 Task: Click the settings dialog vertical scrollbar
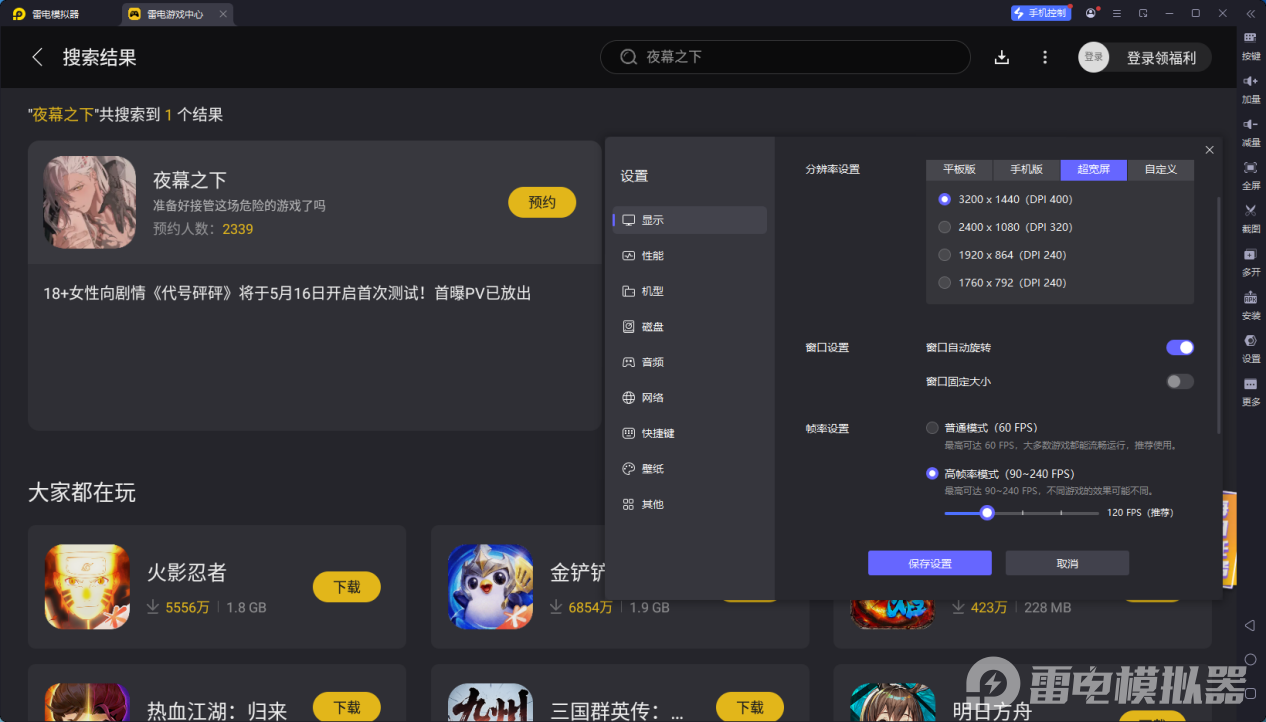point(1218,315)
